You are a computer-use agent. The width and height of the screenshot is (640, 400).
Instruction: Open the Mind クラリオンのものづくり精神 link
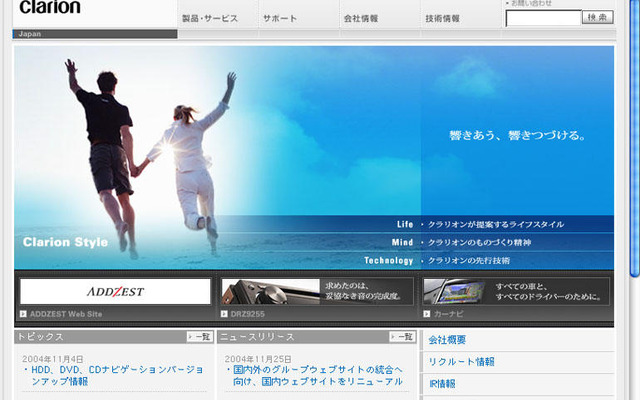point(461,242)
